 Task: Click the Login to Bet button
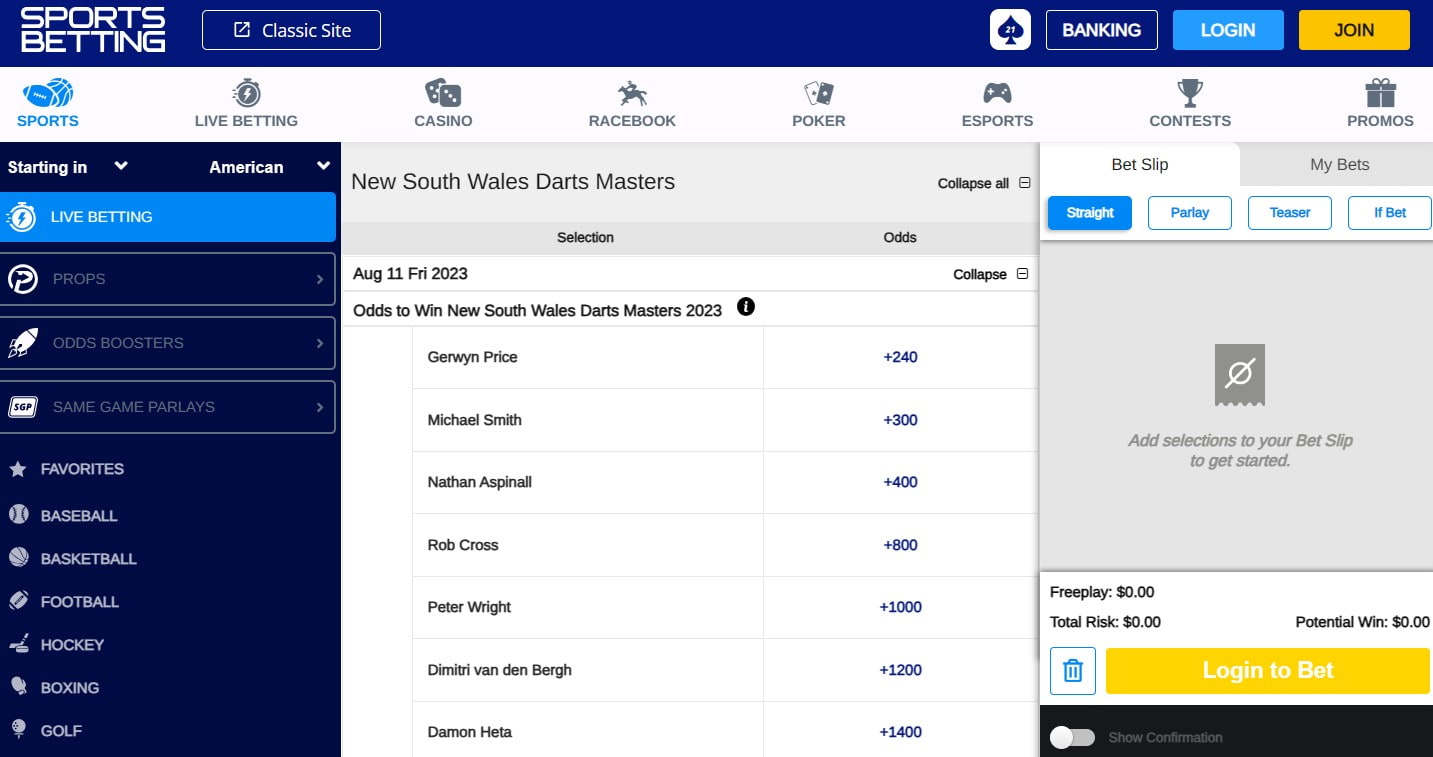[x=1268, y=670]
